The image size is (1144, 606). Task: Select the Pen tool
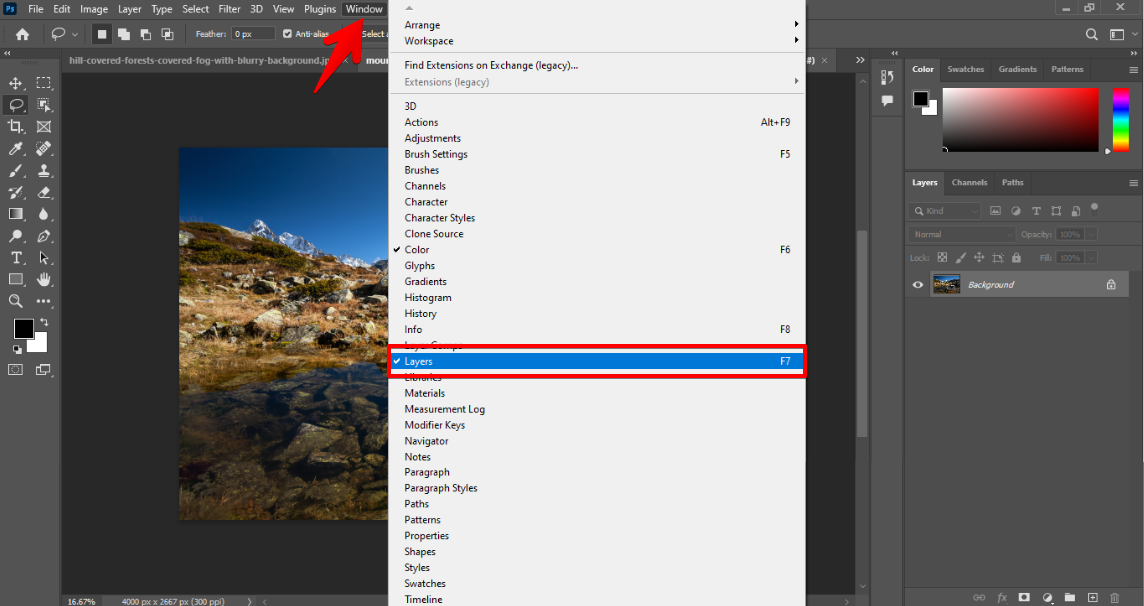(44, 236)
